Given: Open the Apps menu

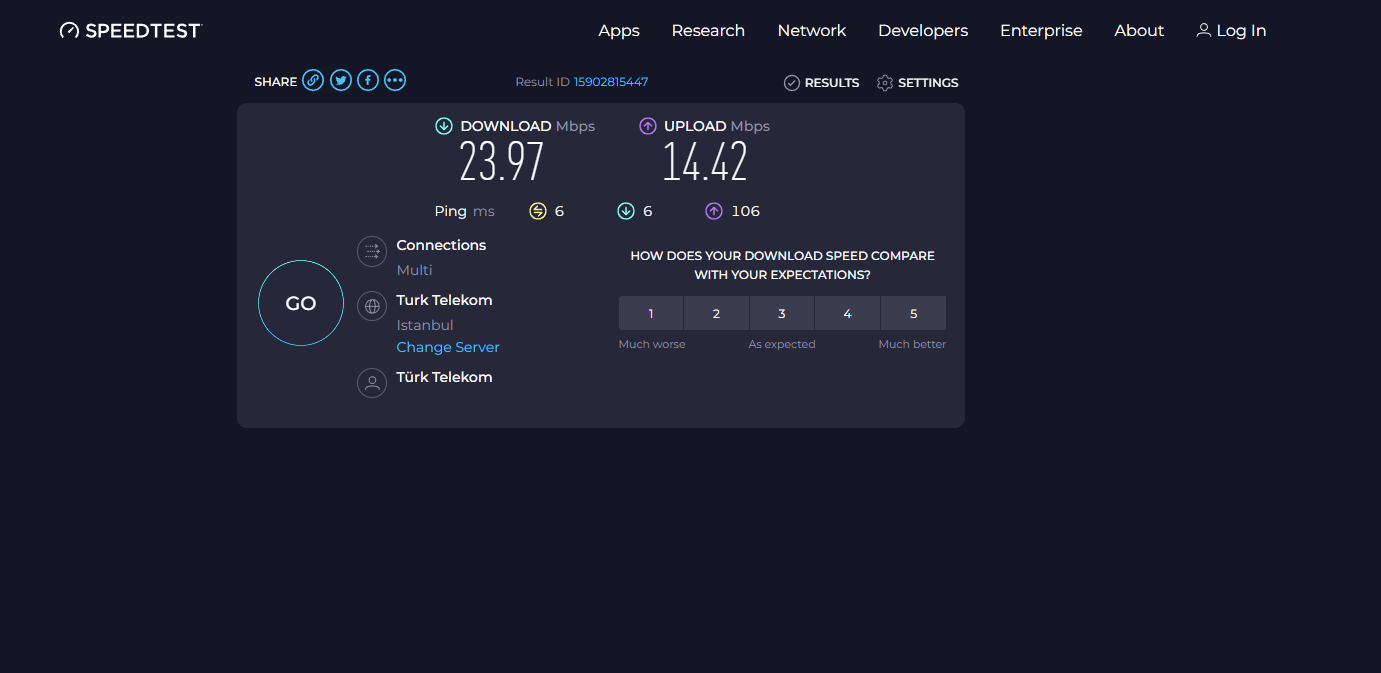Looking at the screenshot, I should point(619,31).
